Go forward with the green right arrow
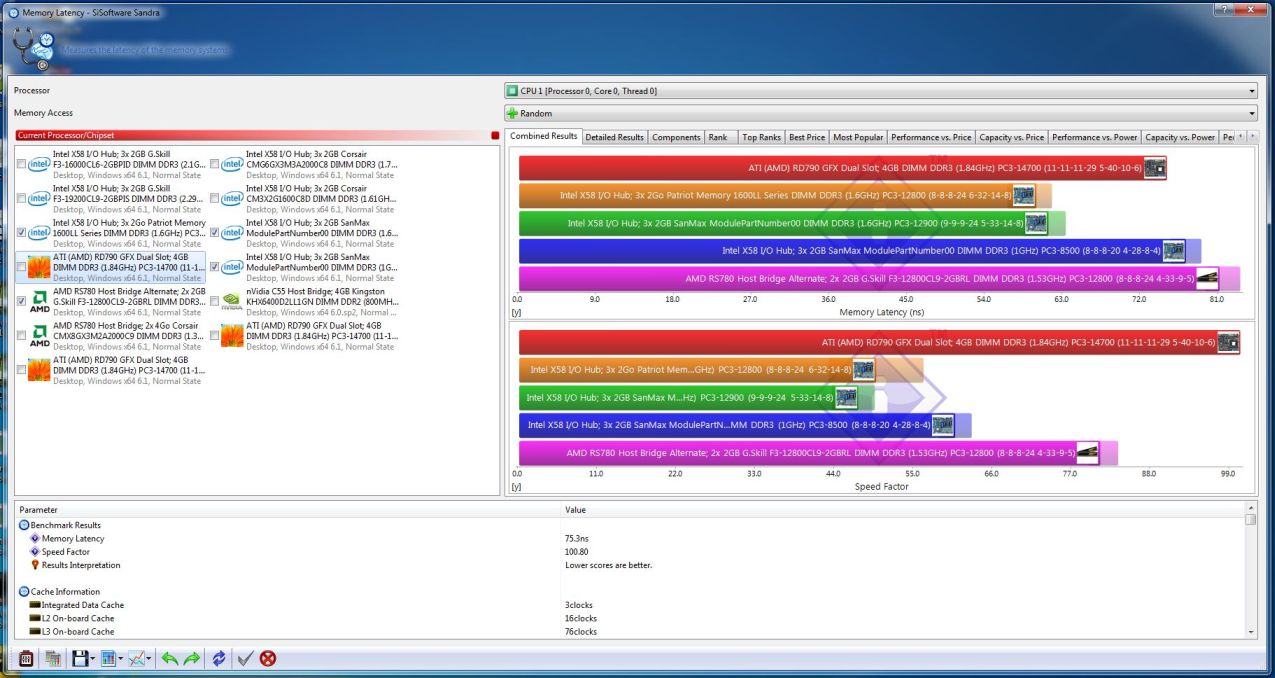Screen dimensions: 1275x678 192,658
